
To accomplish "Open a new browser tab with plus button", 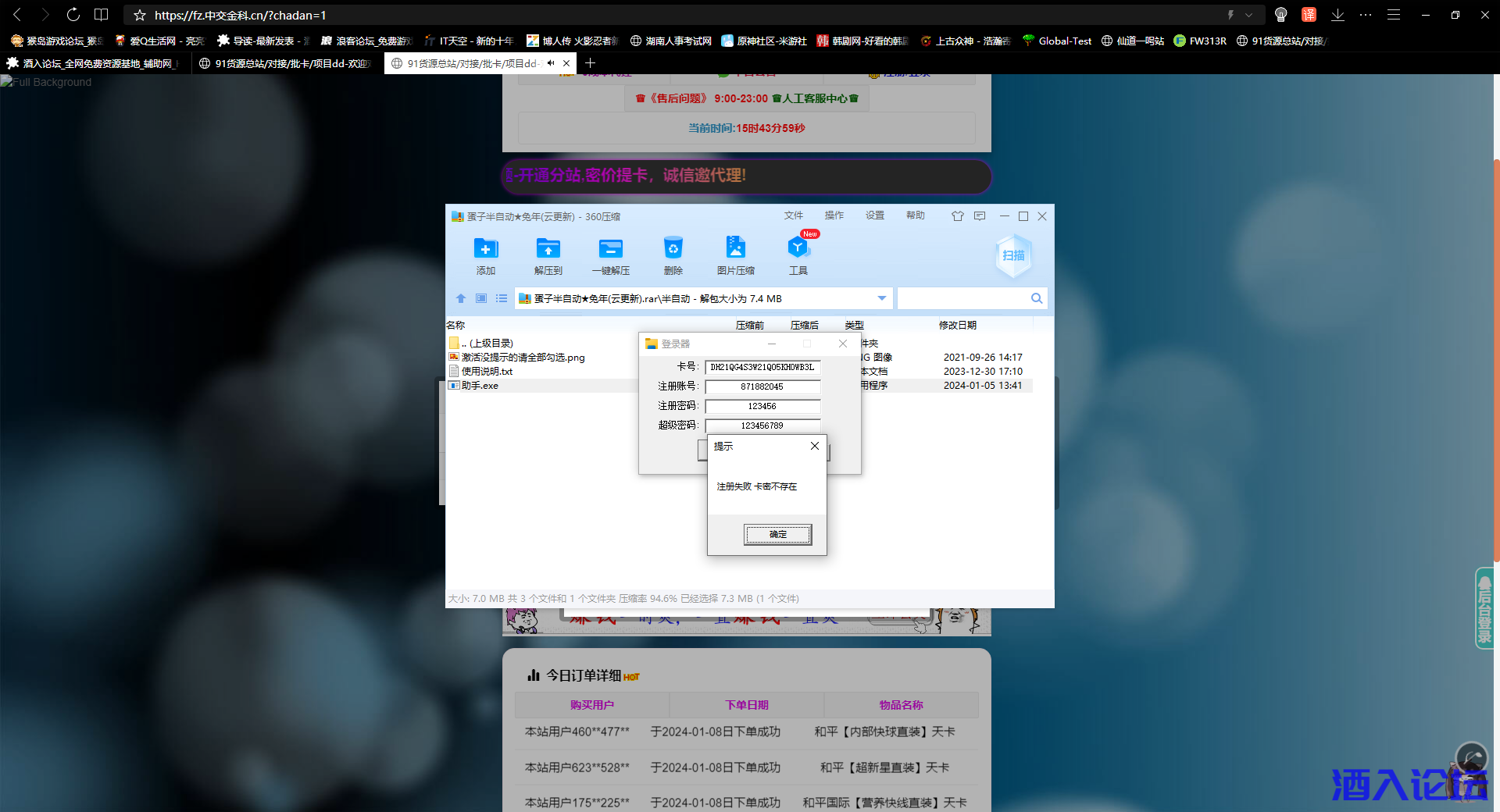I will [x=590, y=63].
